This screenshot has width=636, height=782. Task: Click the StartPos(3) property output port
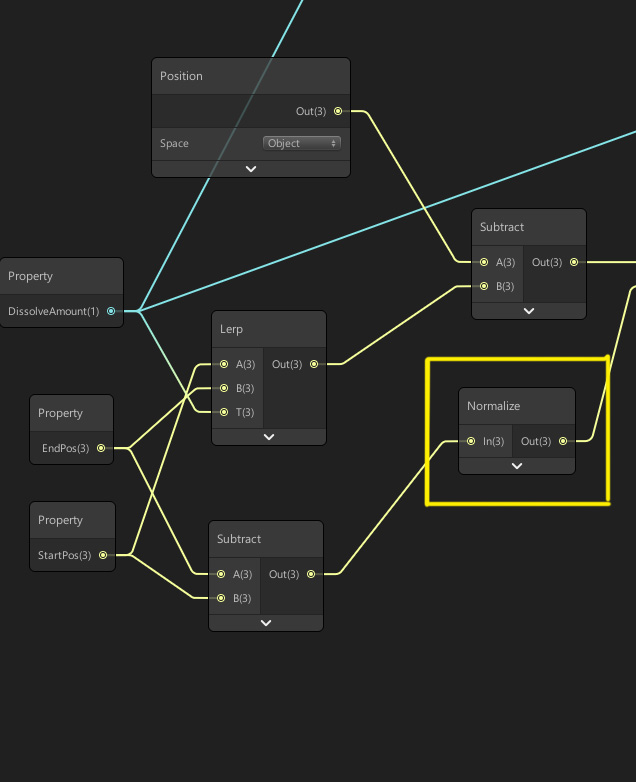coord(103,555)
